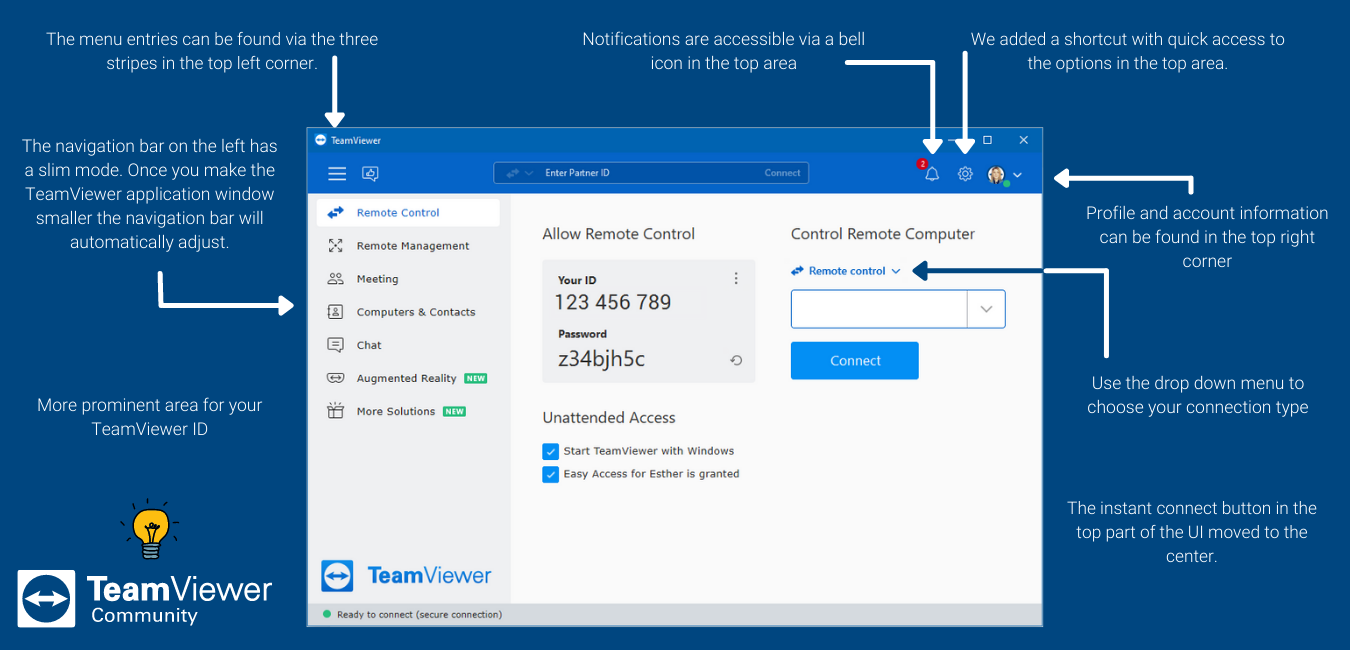Close the TeamViewer window
This screenshot has height=650, width=1350.
coord(1023,140)
